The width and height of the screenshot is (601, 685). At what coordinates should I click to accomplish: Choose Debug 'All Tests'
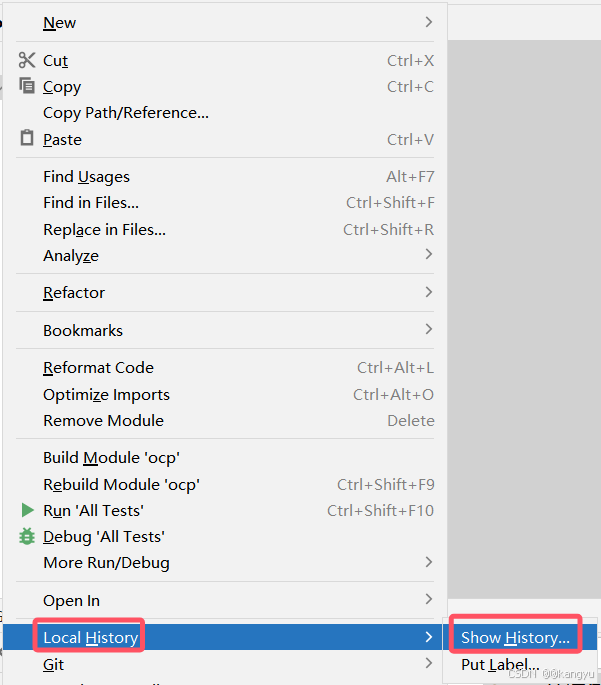click(x=225, y=537)
